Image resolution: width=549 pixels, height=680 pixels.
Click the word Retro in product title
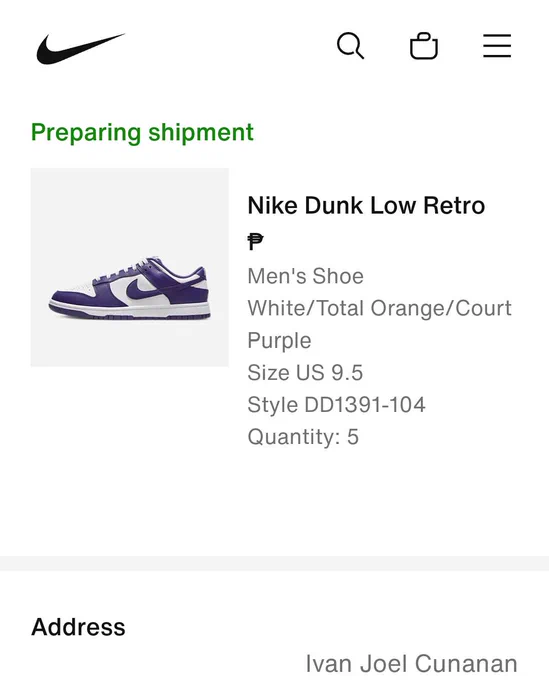(x=454, y=205)
